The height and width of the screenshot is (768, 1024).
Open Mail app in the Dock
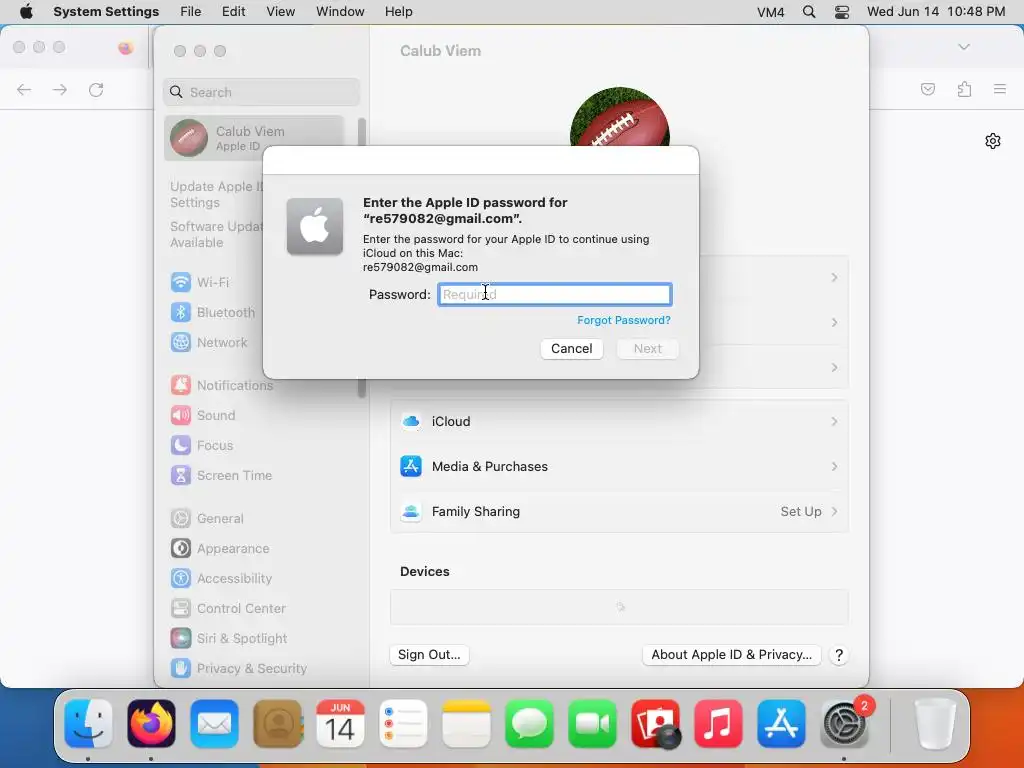click(214, 724)
